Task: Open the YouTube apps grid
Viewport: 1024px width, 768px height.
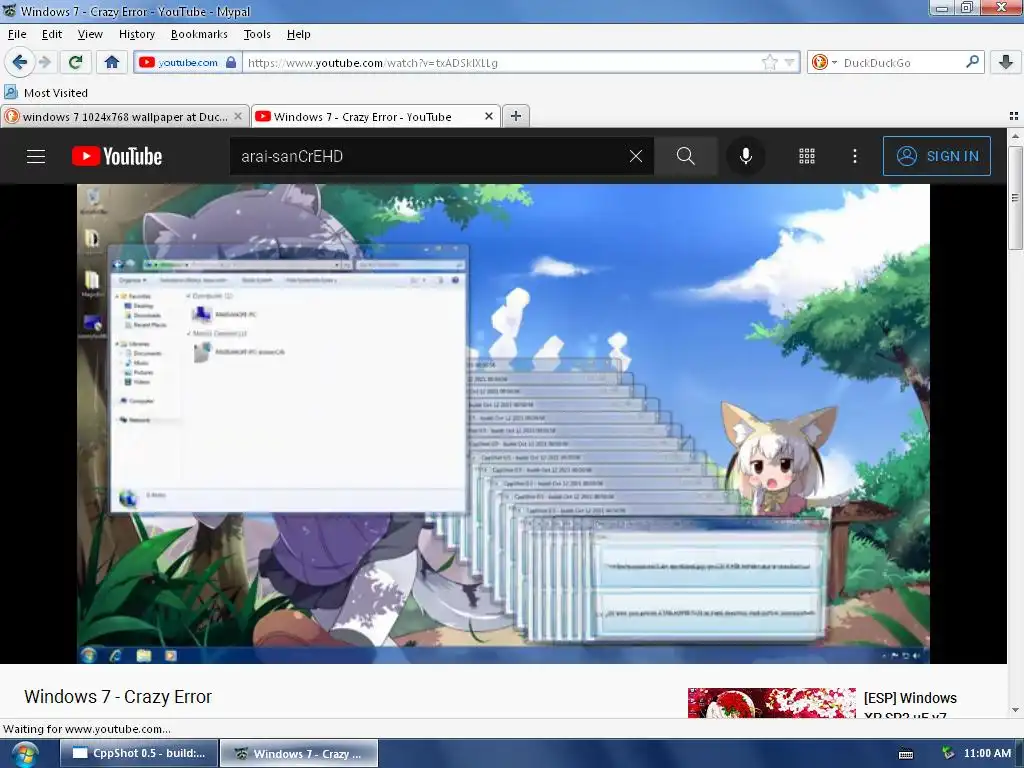Action: point(807,156)
